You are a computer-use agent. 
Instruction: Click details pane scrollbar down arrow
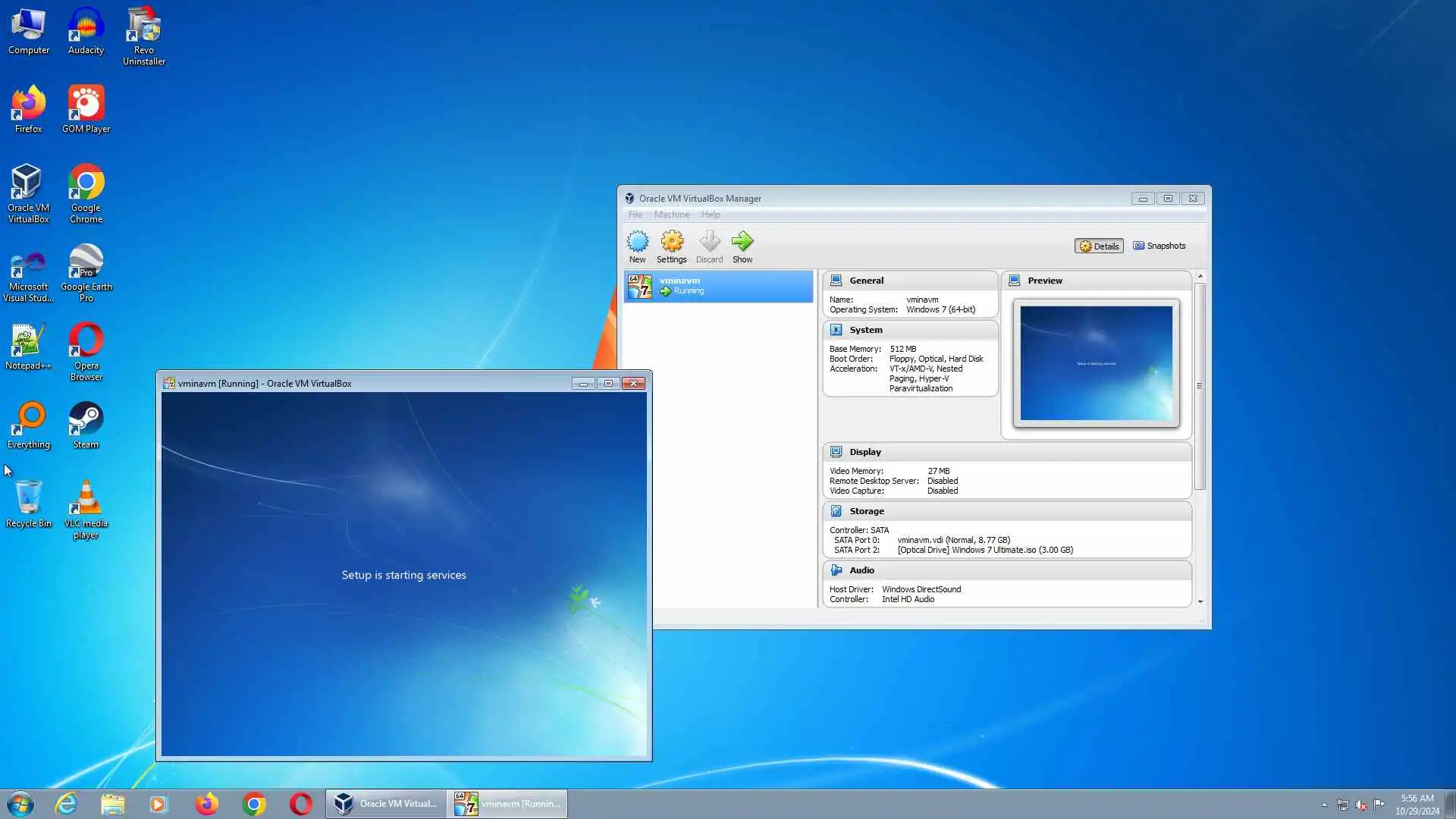[x=1200, y=601]
